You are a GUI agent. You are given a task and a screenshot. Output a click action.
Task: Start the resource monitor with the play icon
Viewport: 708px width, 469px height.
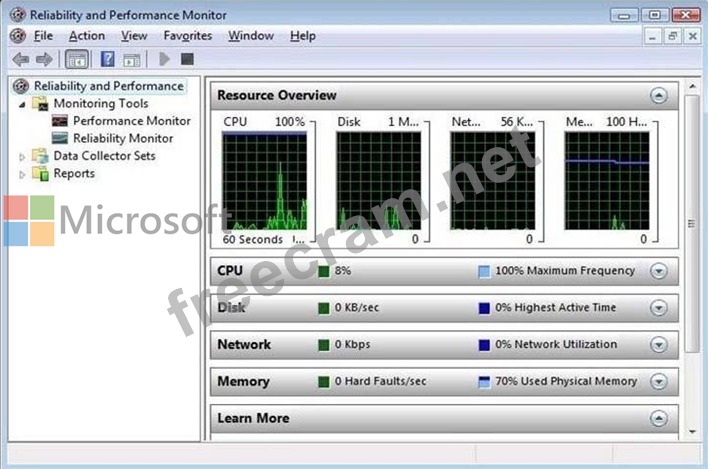(x=164, y=59)
